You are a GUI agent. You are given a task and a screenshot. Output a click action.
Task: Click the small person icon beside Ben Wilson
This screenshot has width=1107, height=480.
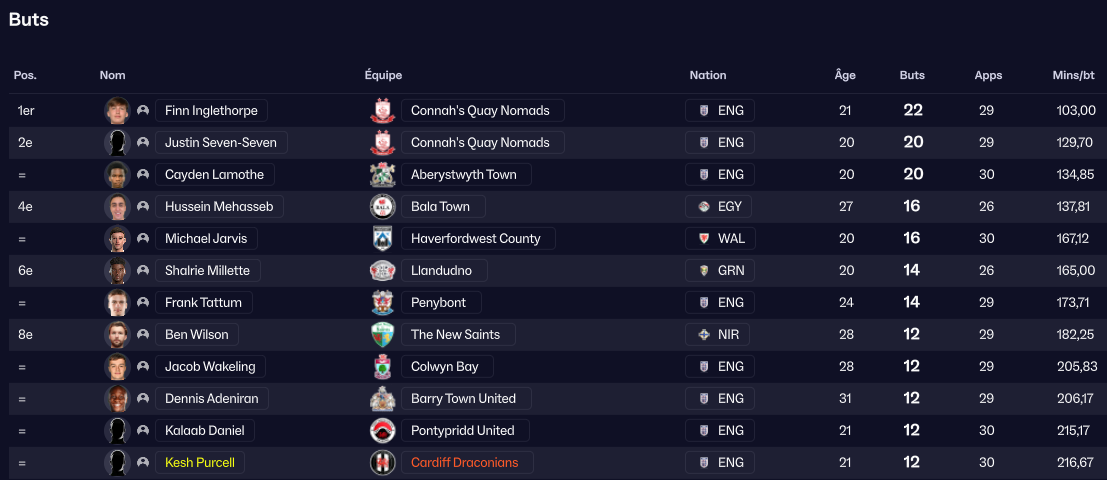pos(143,335)
